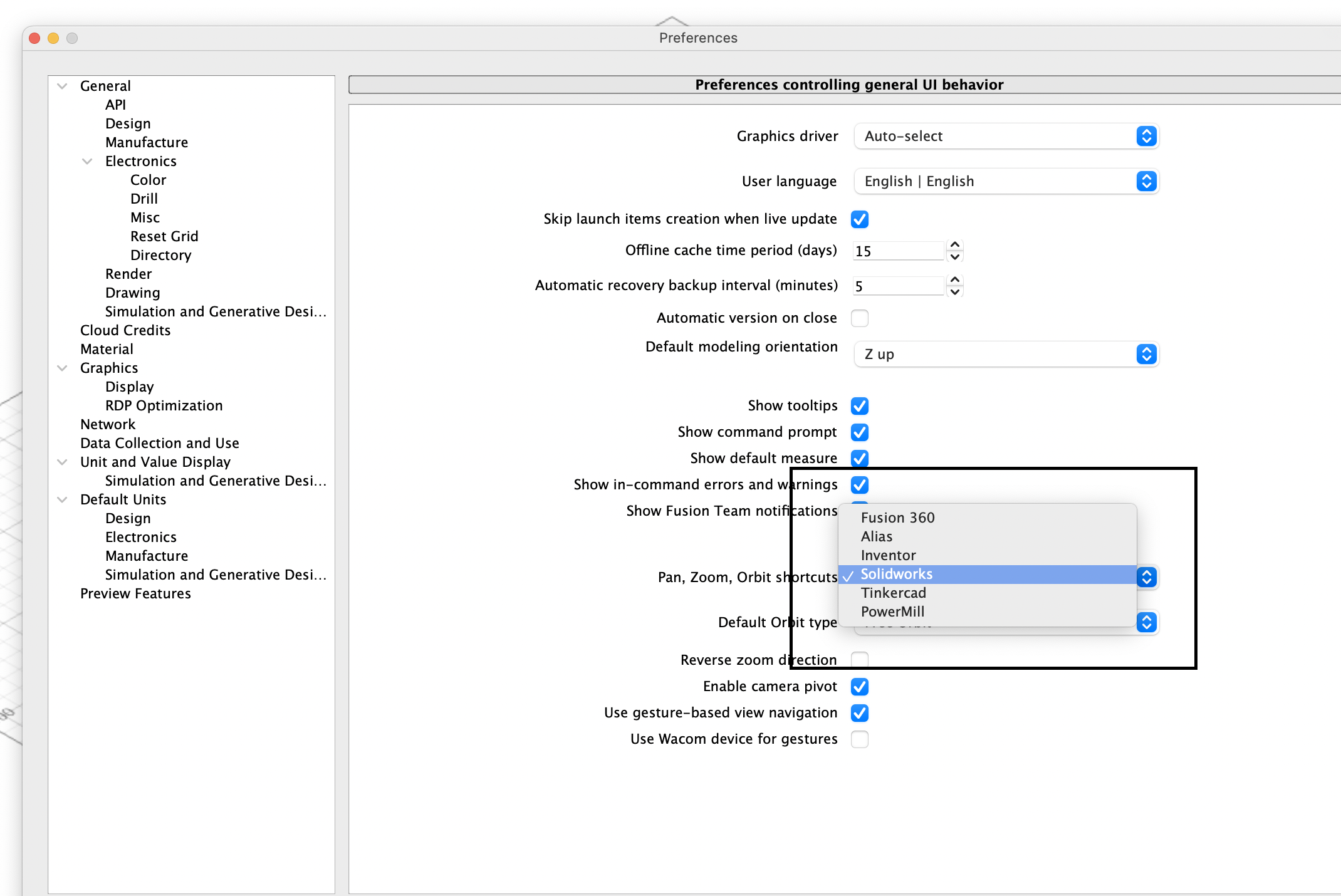This screenshot has height=896, width=1341.
Task: Click the yellow minimize window button
Action: (x=53, y=38)
